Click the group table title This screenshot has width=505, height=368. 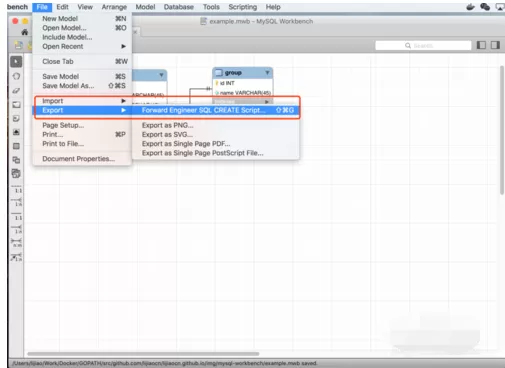(233, 72)
